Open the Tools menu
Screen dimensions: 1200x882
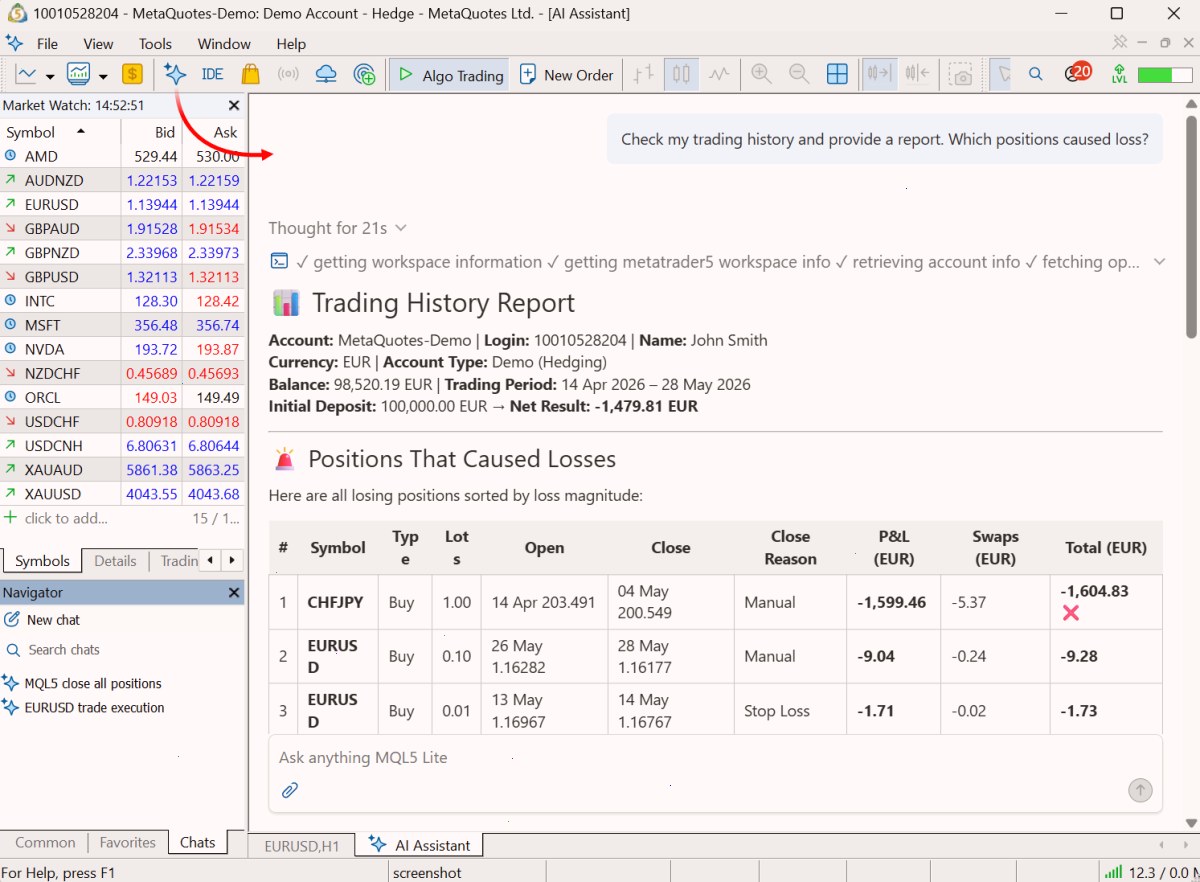pyautogui.click(x=155, y=44)
